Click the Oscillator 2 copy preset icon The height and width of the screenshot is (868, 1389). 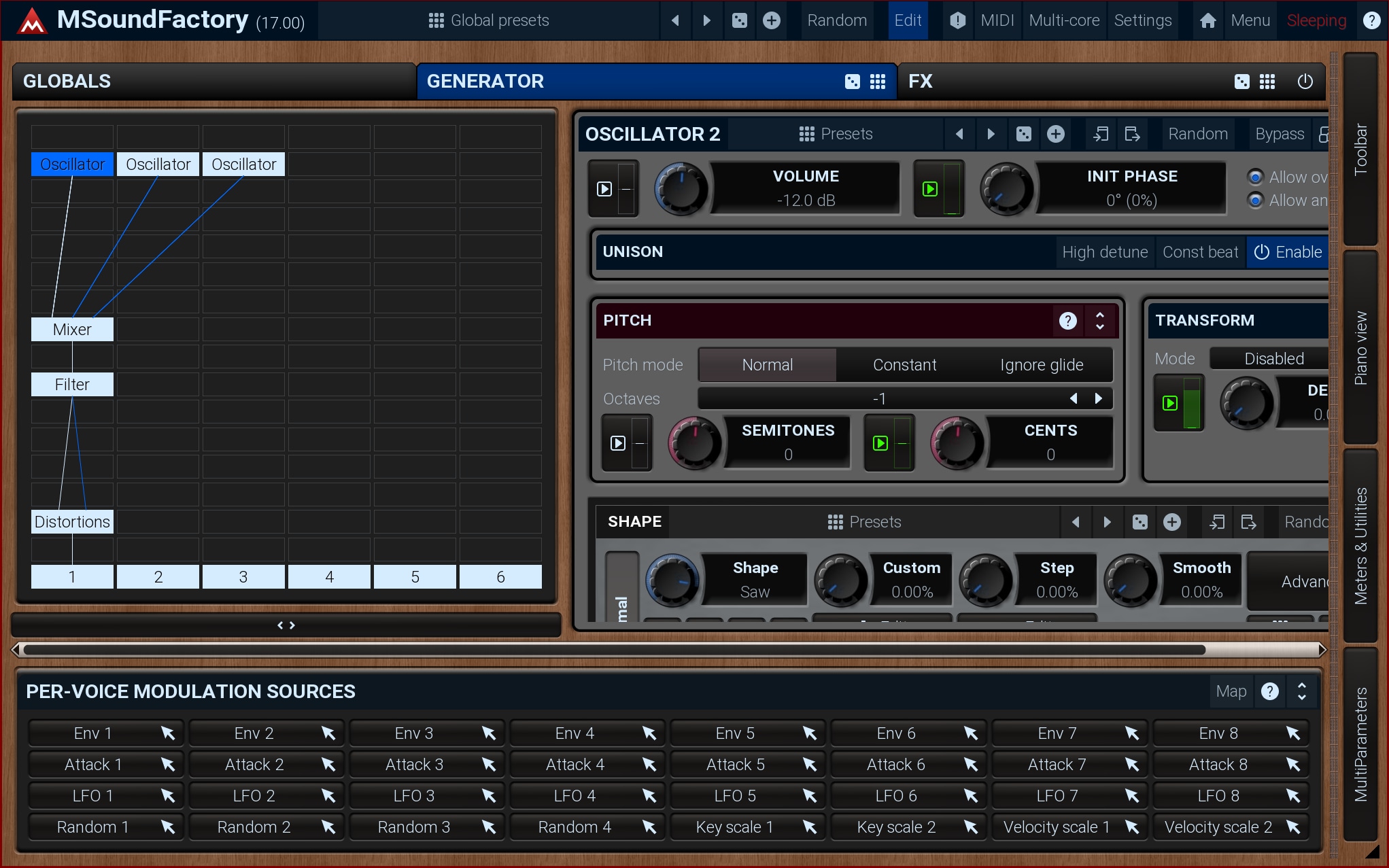(x=1100, y=134)
